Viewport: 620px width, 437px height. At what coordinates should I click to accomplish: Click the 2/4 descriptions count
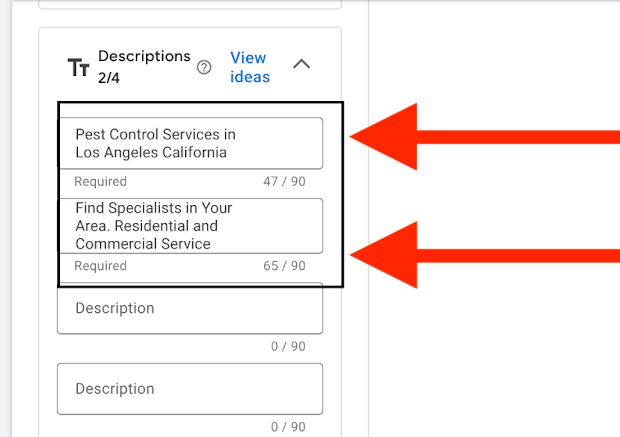109,76
